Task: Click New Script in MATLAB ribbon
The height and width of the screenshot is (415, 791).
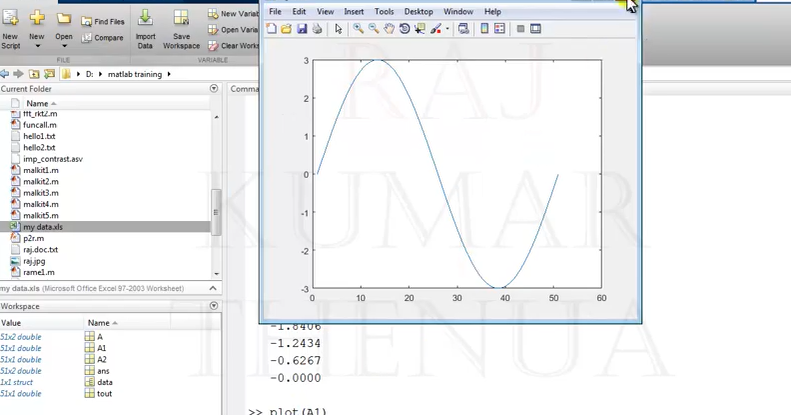Action: (10, 29)
